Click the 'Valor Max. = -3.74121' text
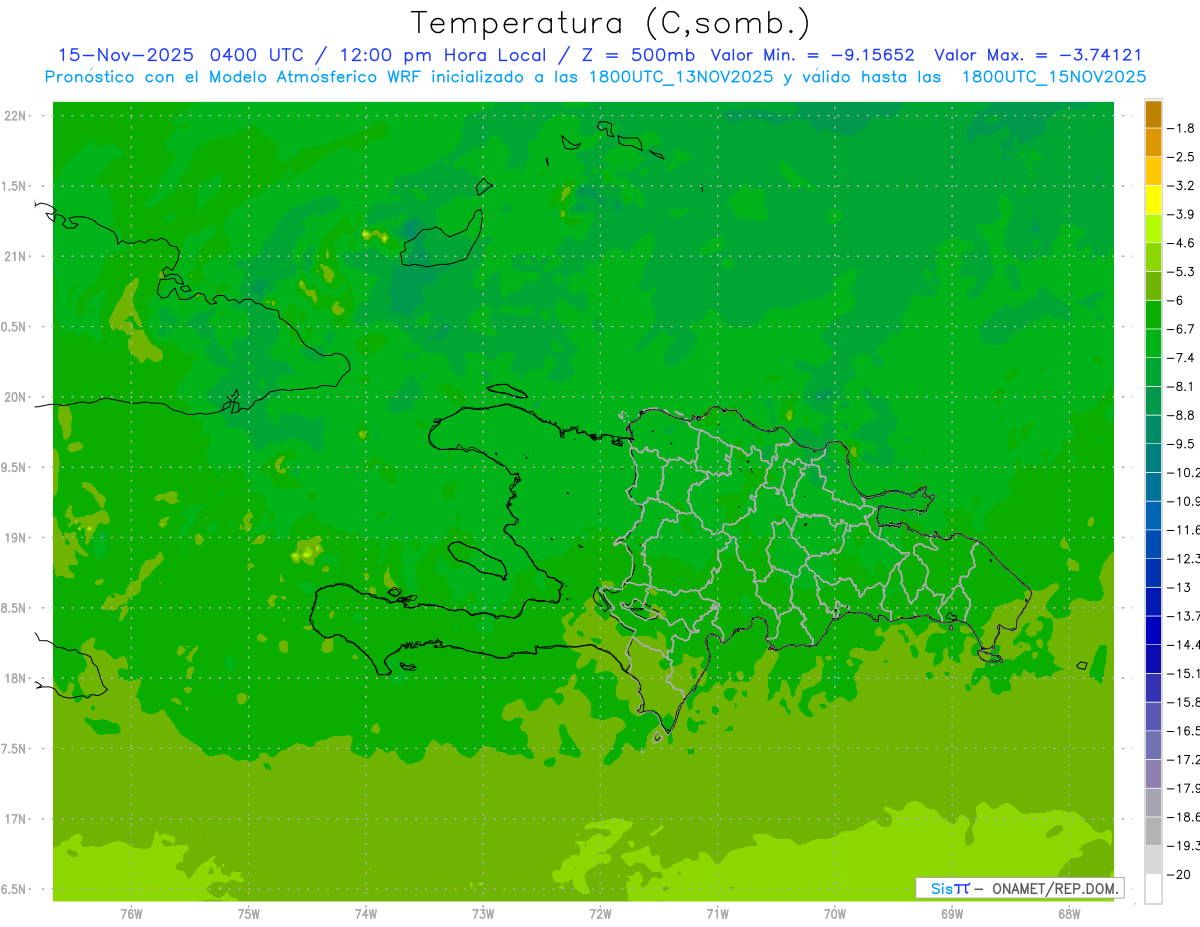The height and width of the screenshot is (927, 1200). (1038, 55)
